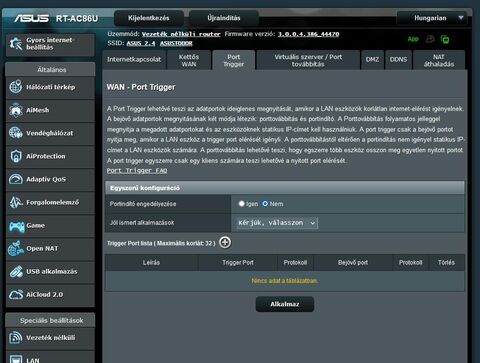Click the firmware version 3.0.0.4.386_44470 link
Screen dimensions: 480x363
[x=309, y=34]
